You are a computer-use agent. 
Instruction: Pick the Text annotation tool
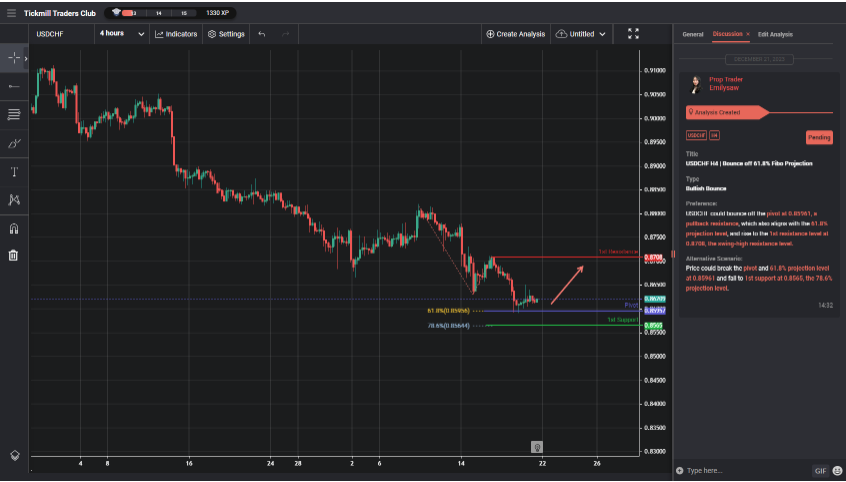14,172
